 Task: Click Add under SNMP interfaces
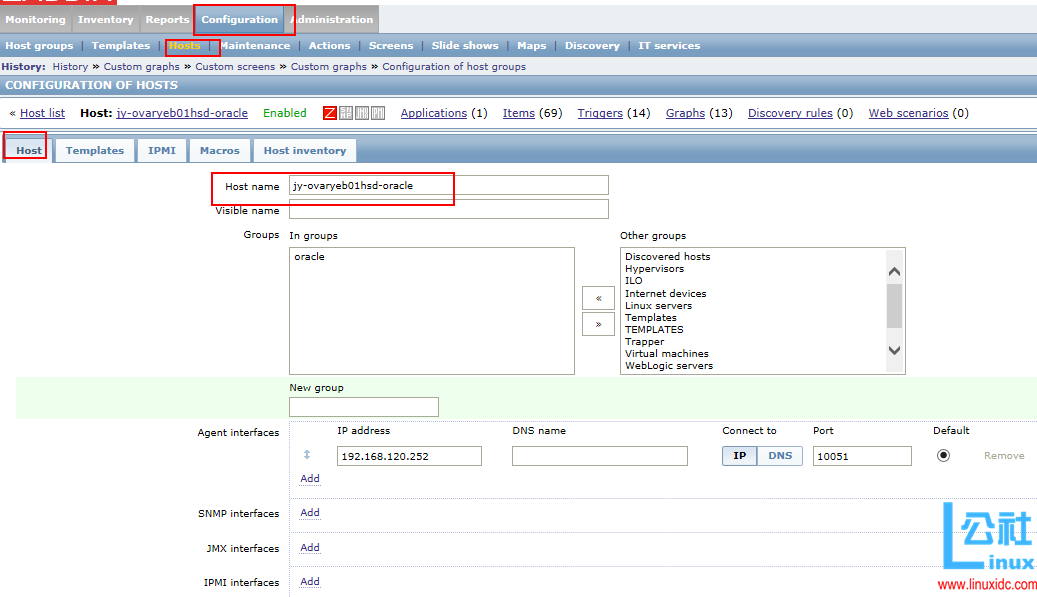[x=309, y=513]
